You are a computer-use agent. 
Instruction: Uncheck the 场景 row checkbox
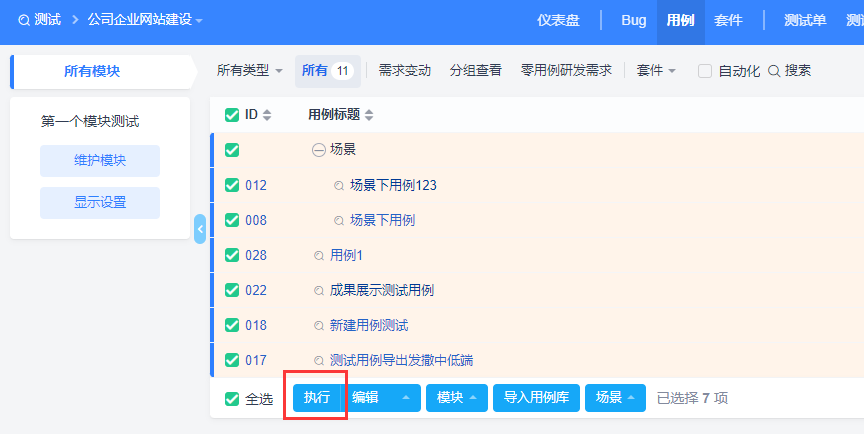(x=232, y=150)
